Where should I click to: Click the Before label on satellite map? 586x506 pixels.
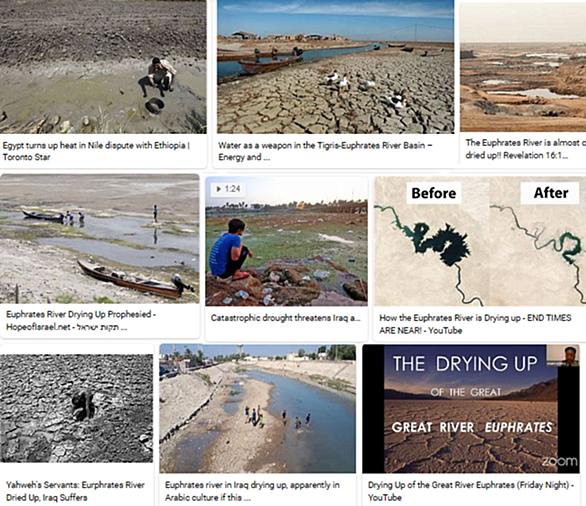(x=434, y=193)
